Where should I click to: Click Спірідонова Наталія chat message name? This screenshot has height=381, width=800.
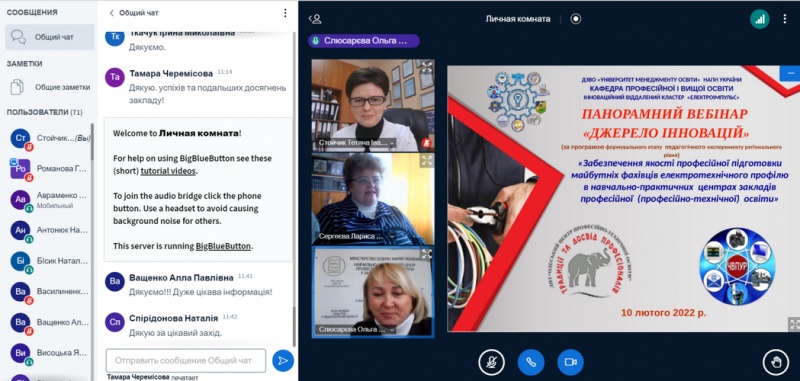pyautogui.click(x=173, y=318)
